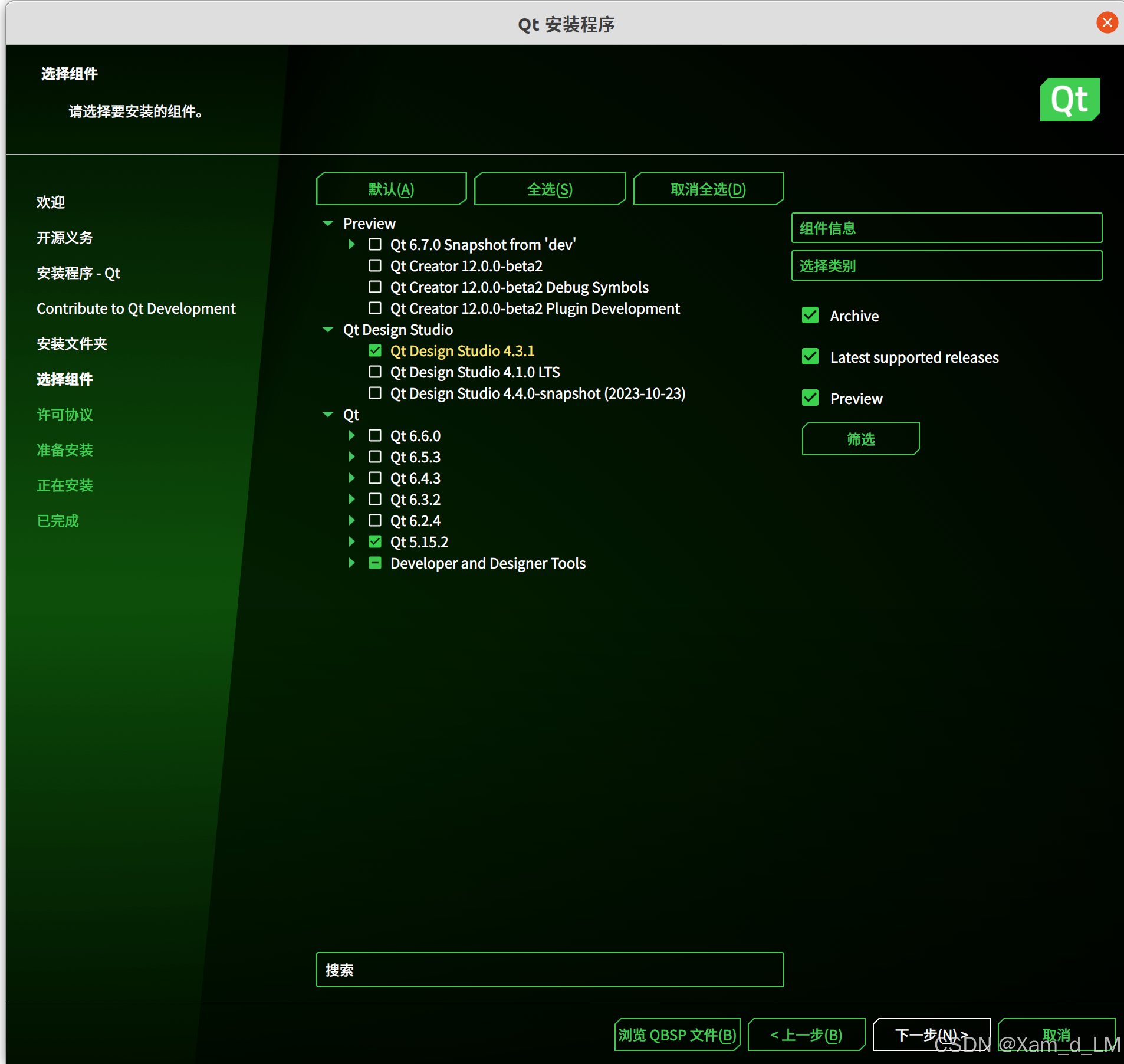Expand the Qt 6.2.4 node
Image resolution: width=1124 pixels, height=1064 pixels.
pos(351,520)
